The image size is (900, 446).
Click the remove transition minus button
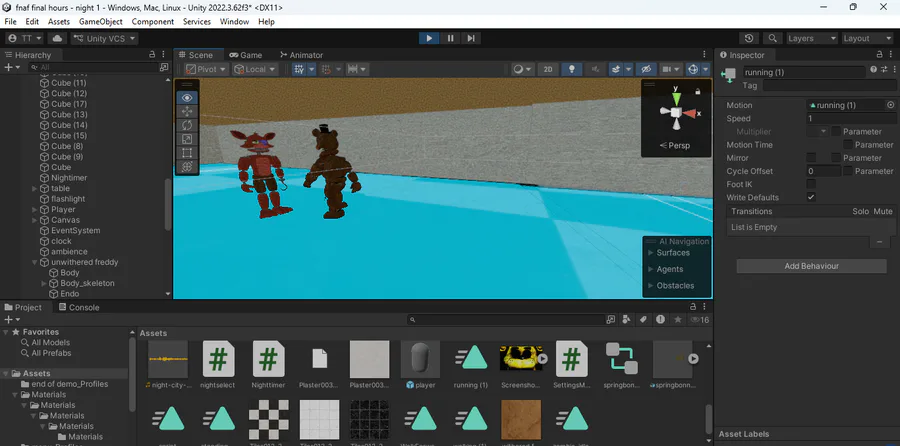(879, 242)
